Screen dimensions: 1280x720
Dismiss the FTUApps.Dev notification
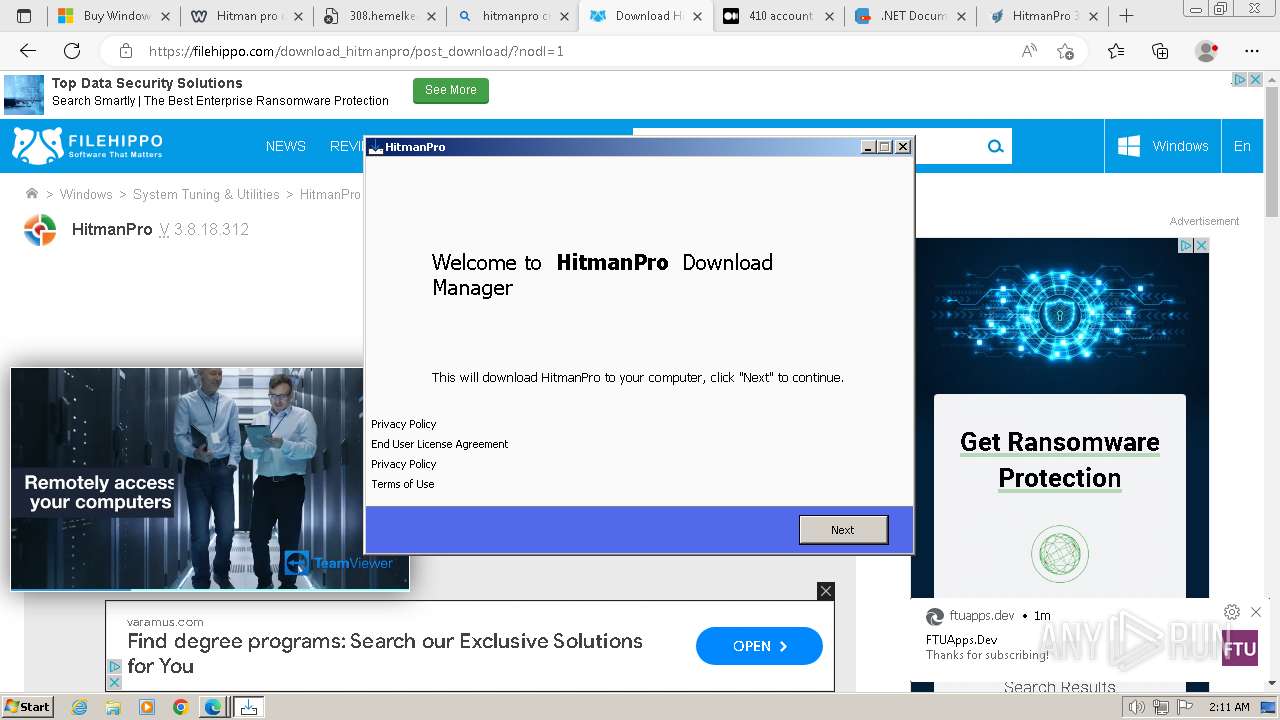click(1256, 612)
